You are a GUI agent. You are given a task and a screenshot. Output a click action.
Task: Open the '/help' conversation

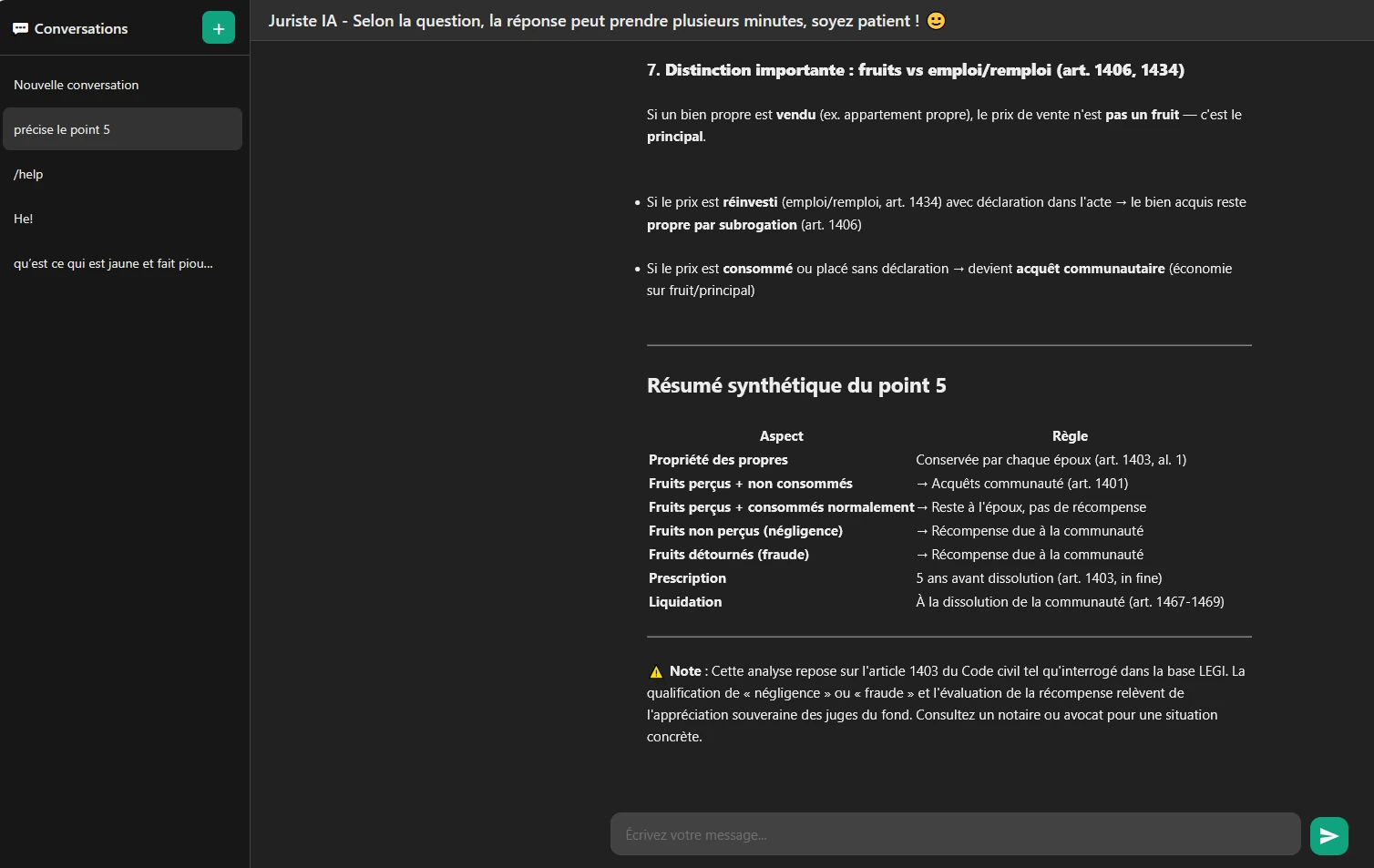122,174
